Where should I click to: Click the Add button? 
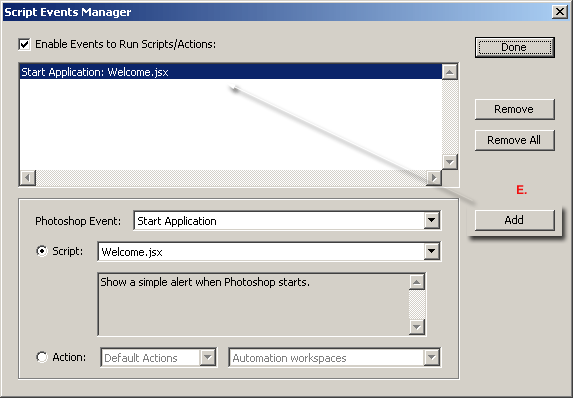pos(515,220)
